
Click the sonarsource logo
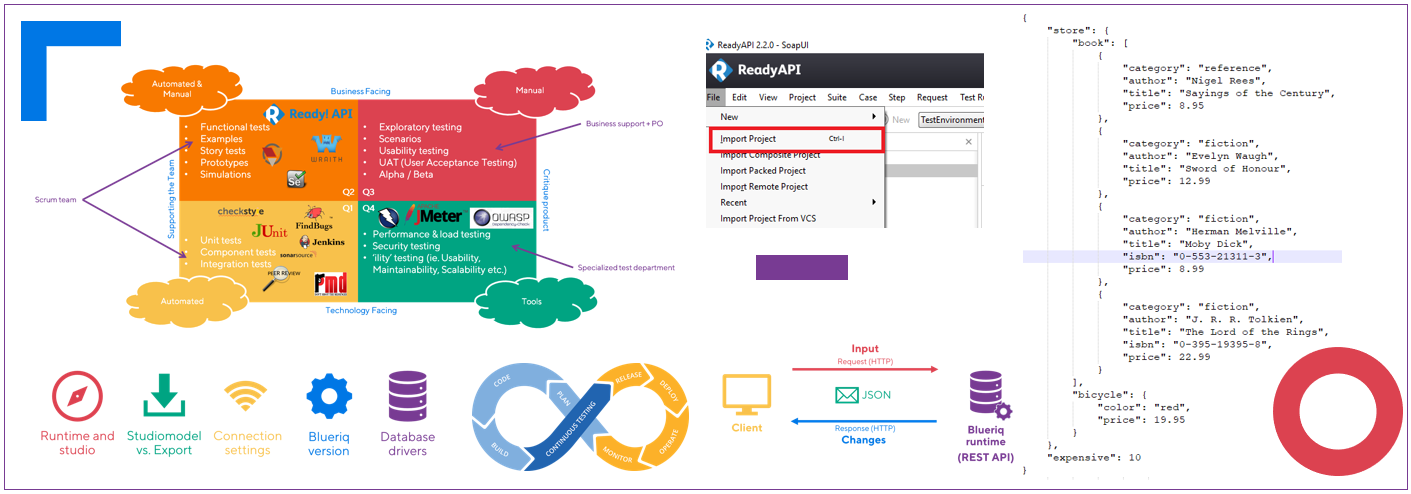coord(296,256)
